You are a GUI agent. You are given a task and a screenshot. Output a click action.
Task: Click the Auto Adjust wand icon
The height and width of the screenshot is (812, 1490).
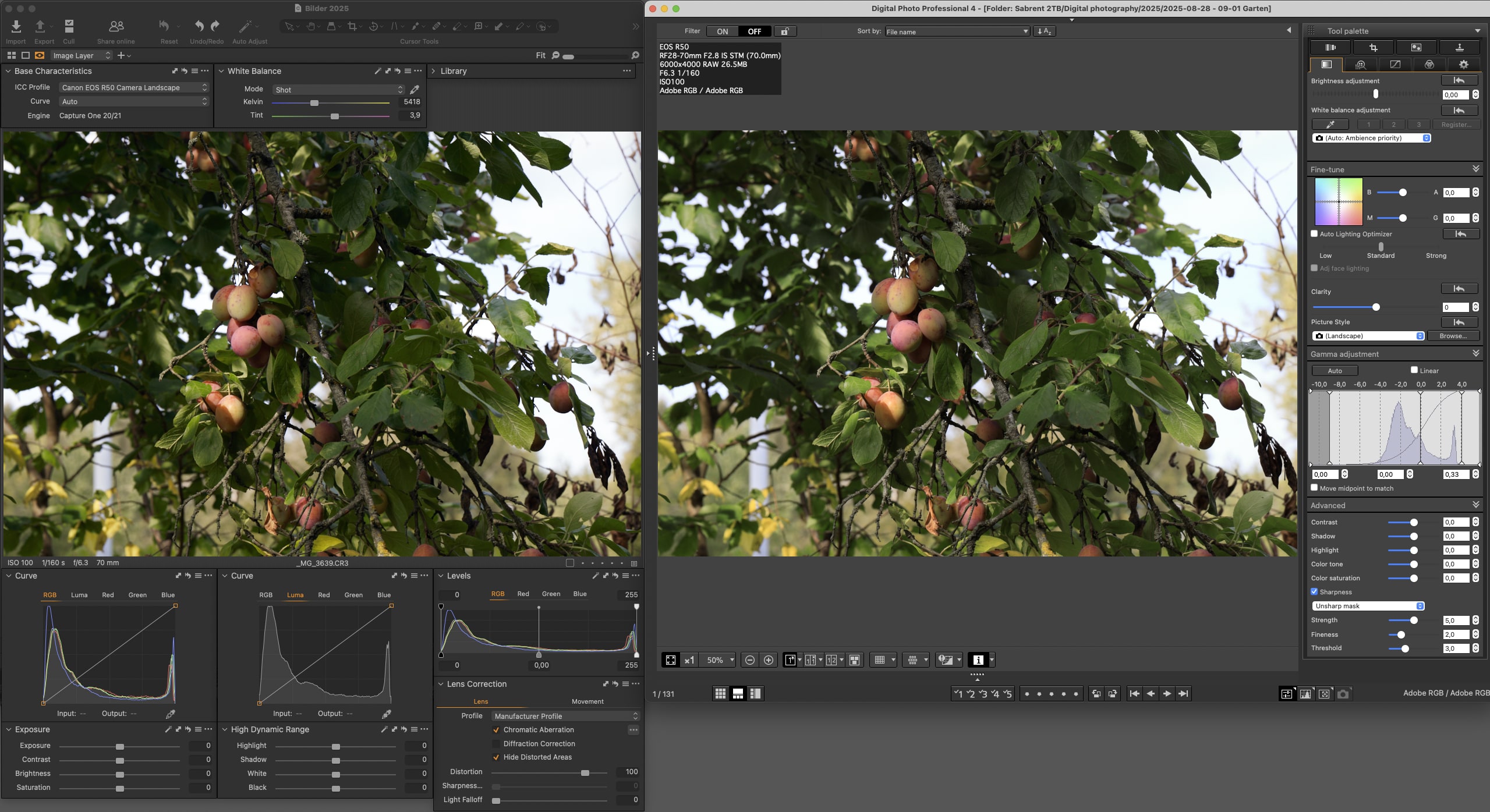point(245,27)
